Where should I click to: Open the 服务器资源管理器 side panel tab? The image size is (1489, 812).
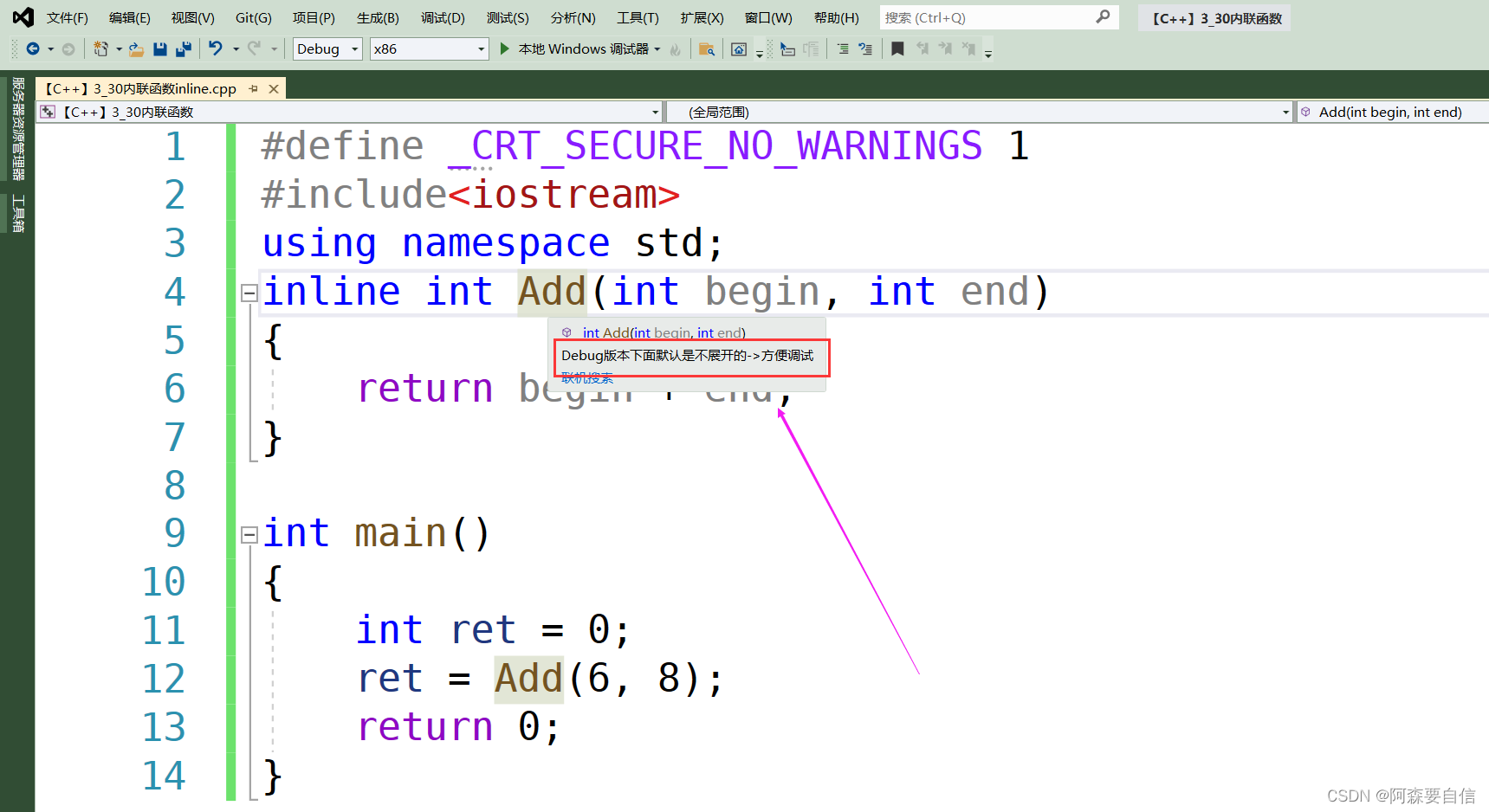pyautogui.click(x=17, y=129)
